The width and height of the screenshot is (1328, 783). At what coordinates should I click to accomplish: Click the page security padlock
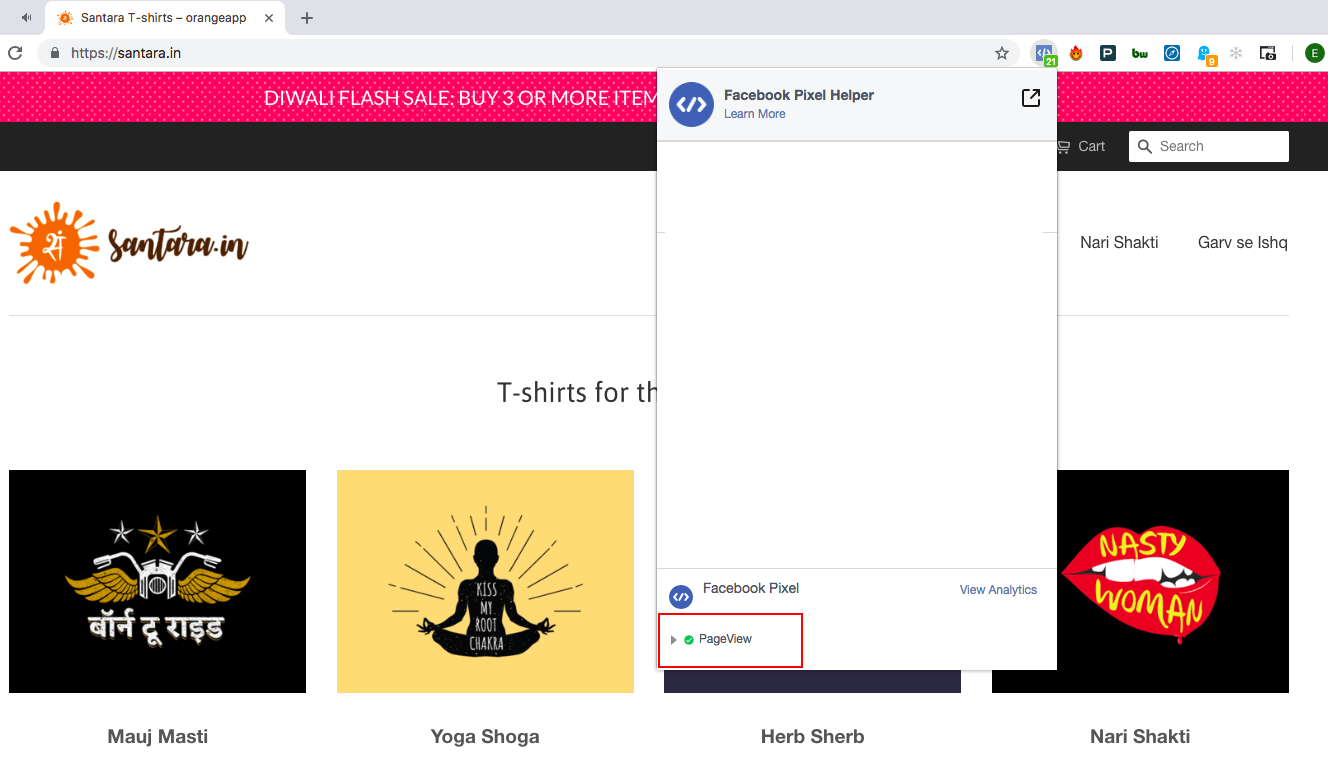tap(54, 51)
